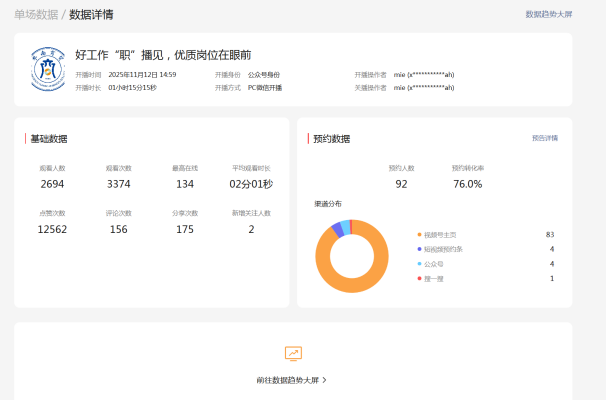Click the 观看人数 2694 statistic
This screenshot has height=400, width=606.
point(53,184)
